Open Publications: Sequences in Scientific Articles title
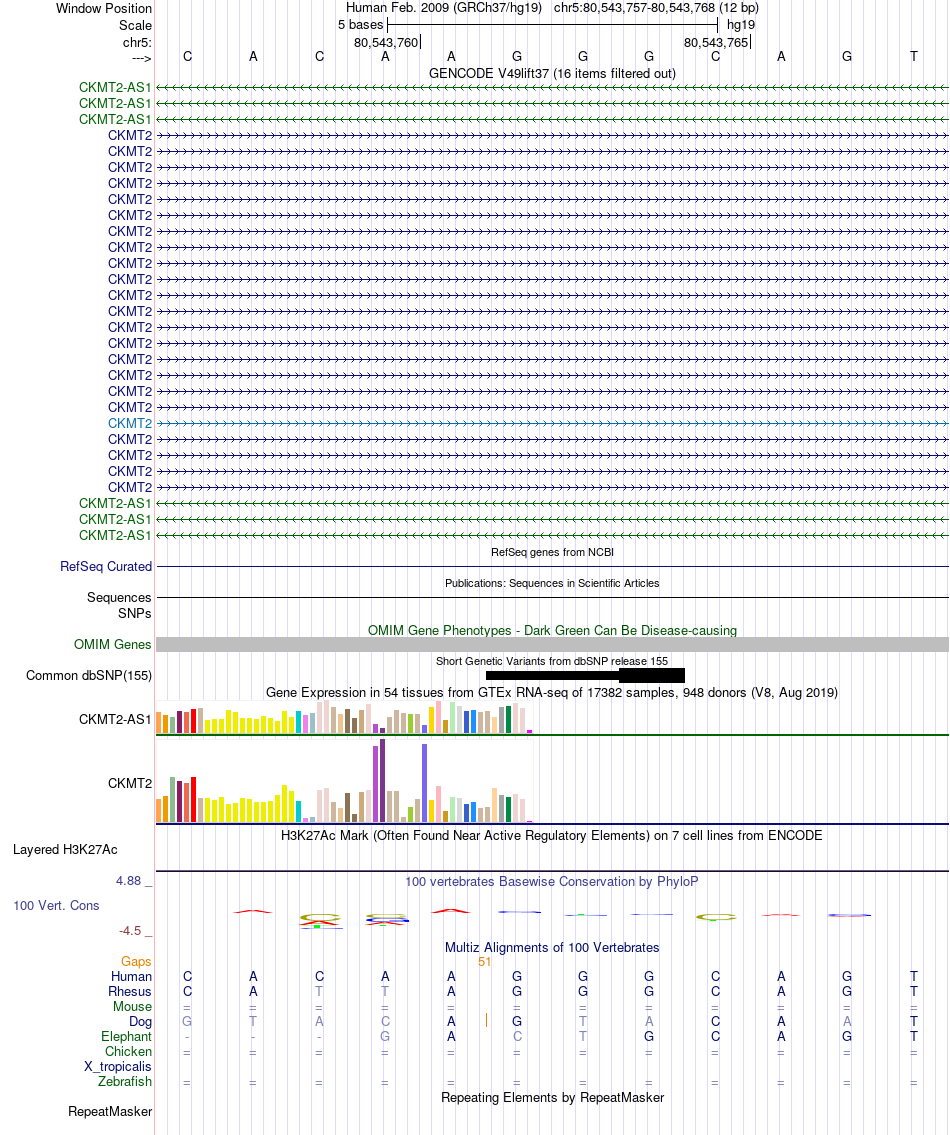The image size is (950, 1135). [552, 583]
